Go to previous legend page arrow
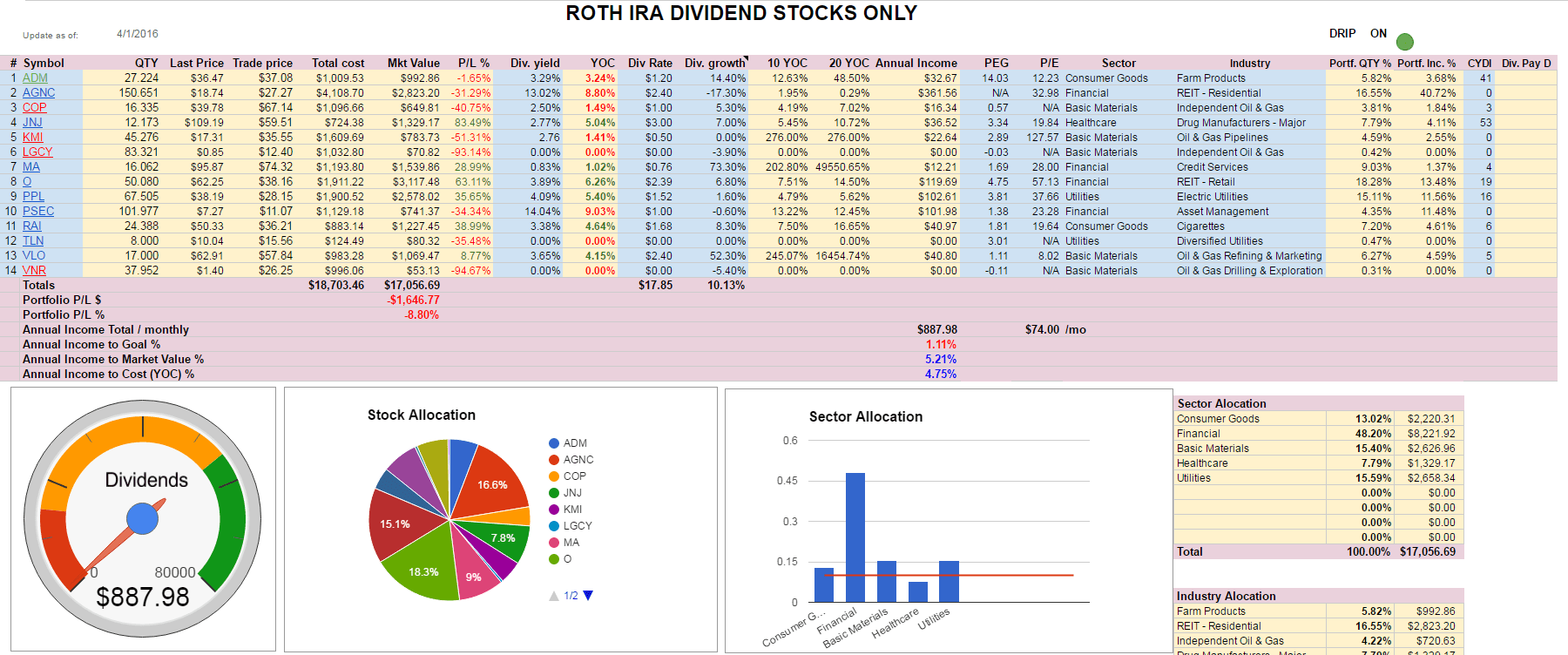 (554, 596)
